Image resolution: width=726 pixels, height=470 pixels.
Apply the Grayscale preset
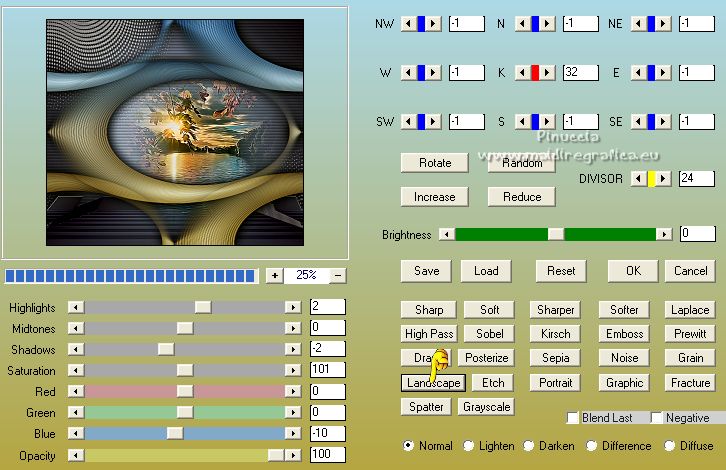[x=486, y=407]
